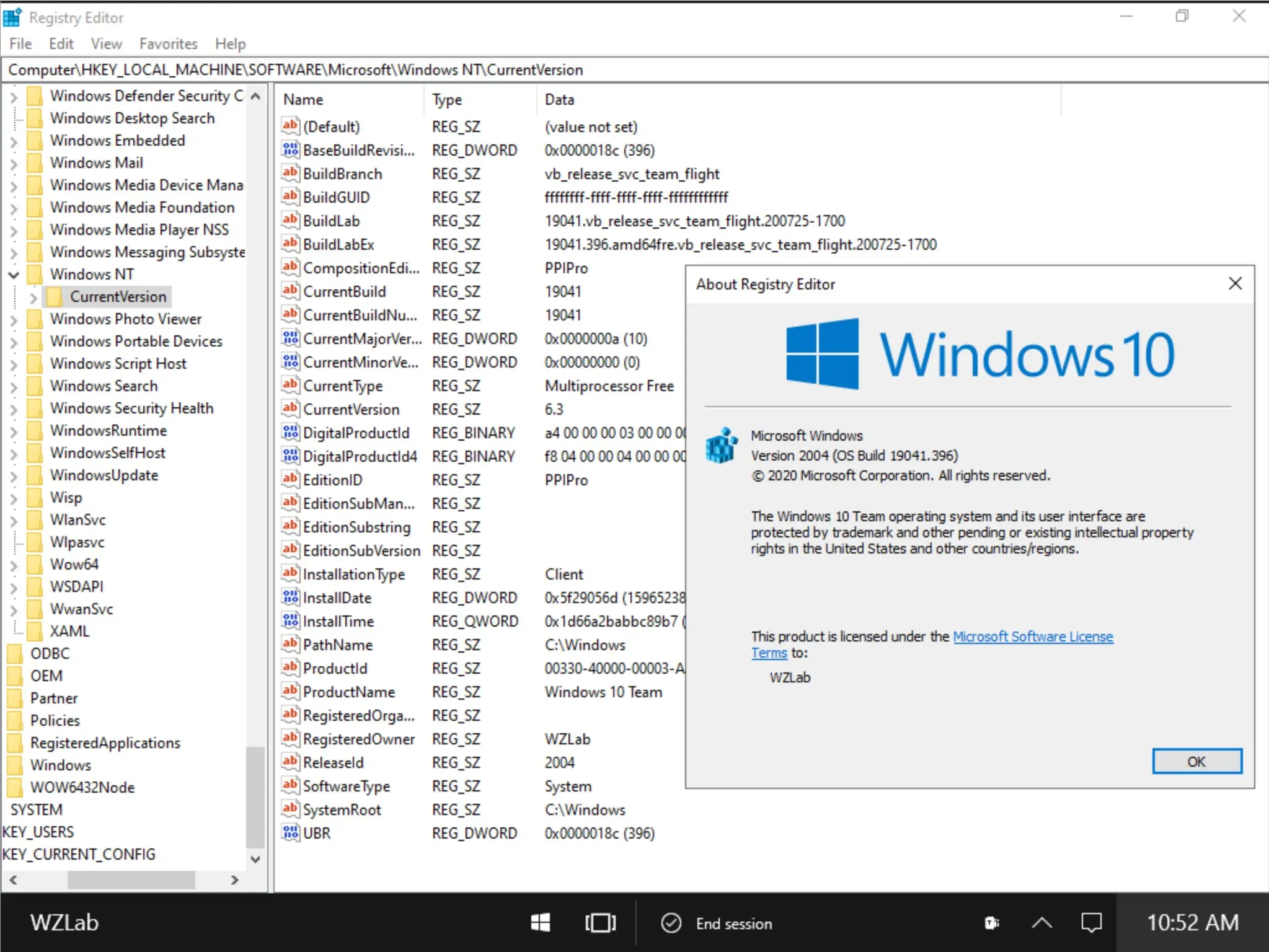Click the 10:52 AM taskbar clock
Image resolution: width=1269 pixels, height=952 pixels.
1192,923
